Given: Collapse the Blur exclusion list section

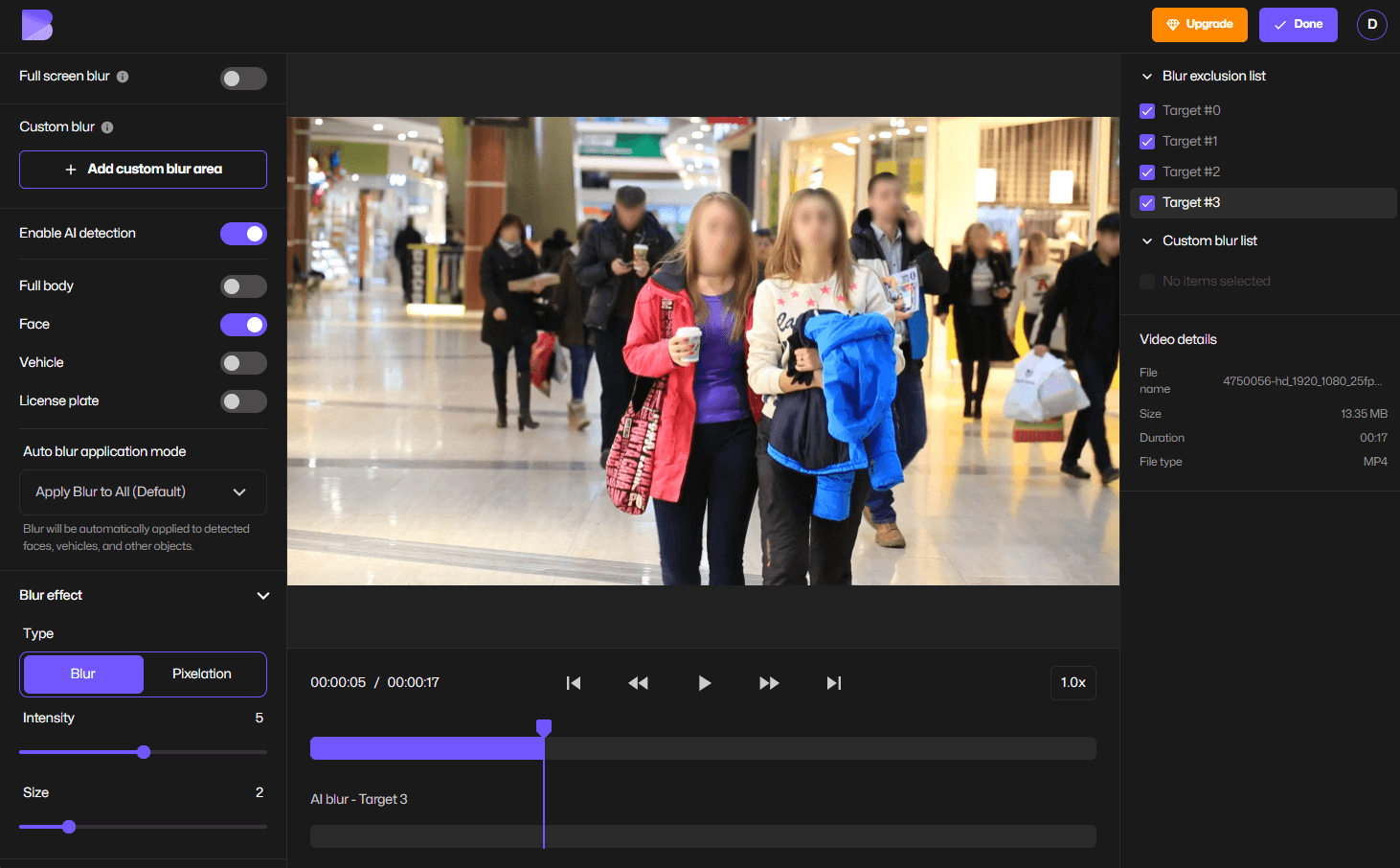Looking at the screenshot, I should tap(1147, 77).
